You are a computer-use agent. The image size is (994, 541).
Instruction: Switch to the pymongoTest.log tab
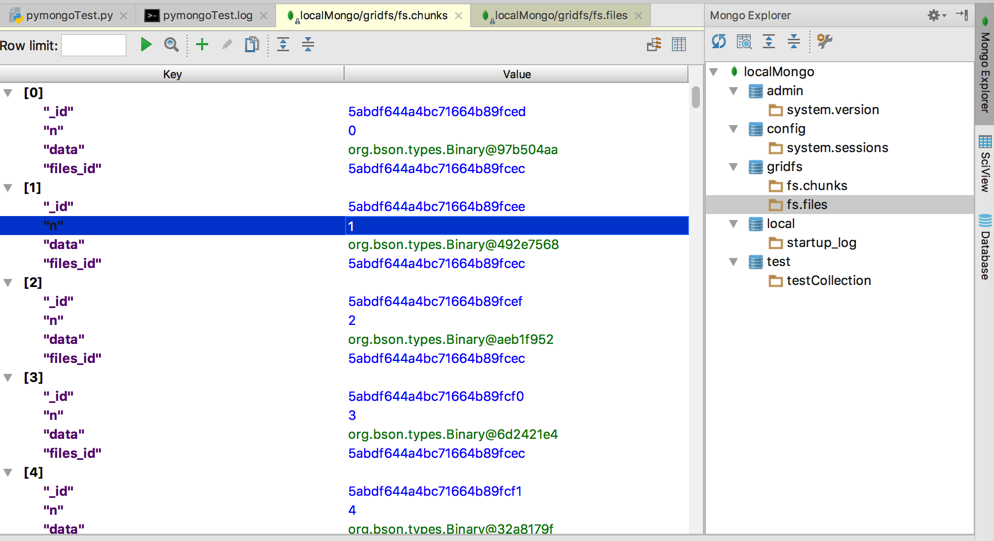207,15
